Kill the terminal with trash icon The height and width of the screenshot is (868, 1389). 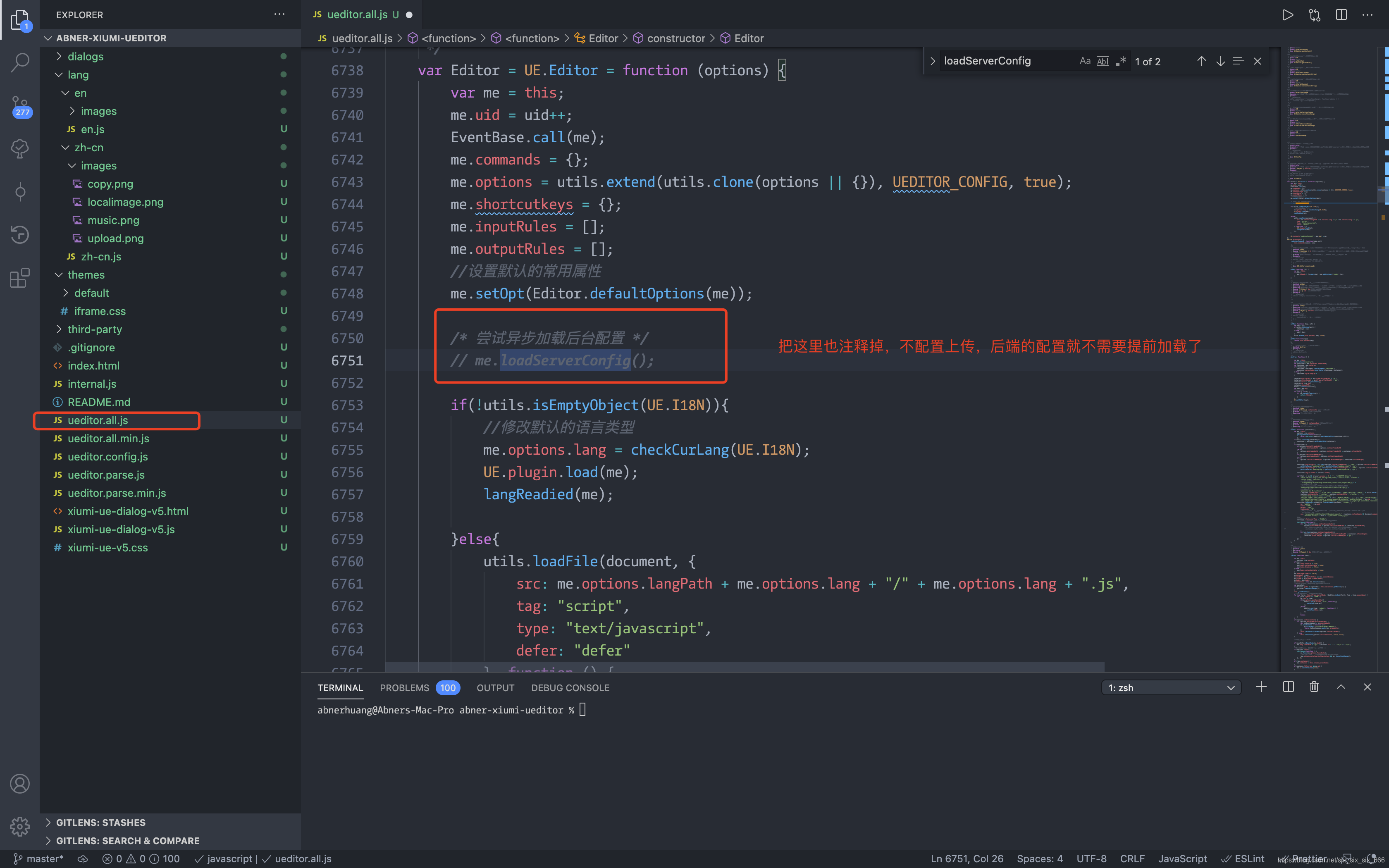[1314, 687]
